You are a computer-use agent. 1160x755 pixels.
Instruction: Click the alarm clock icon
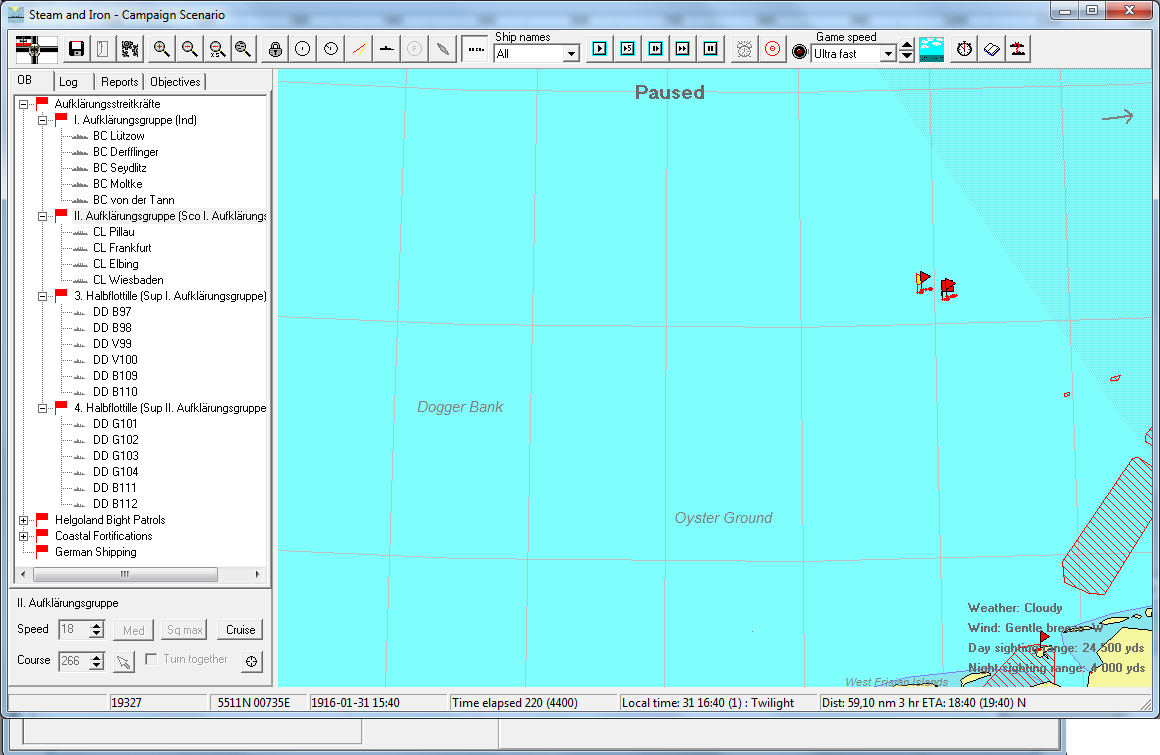pos(744,50)
